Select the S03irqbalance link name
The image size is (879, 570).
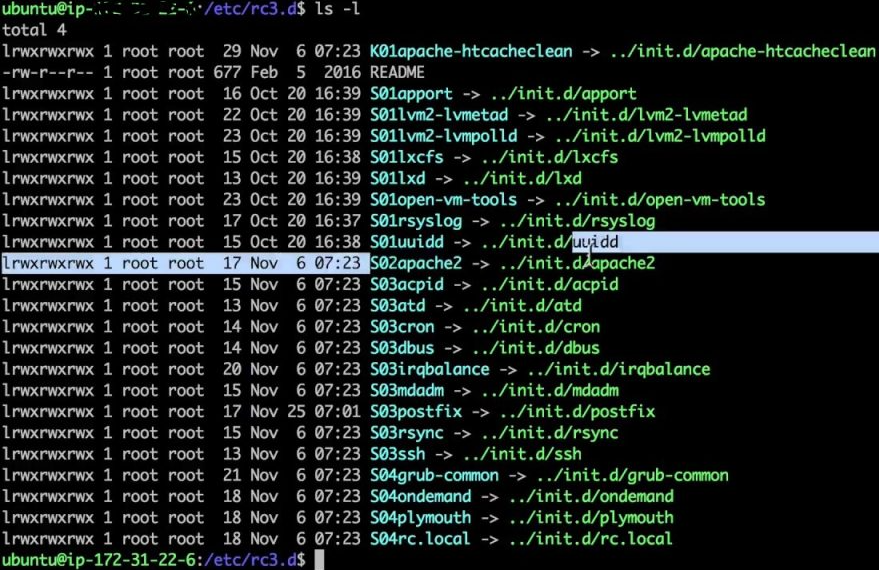pos(429,369)
